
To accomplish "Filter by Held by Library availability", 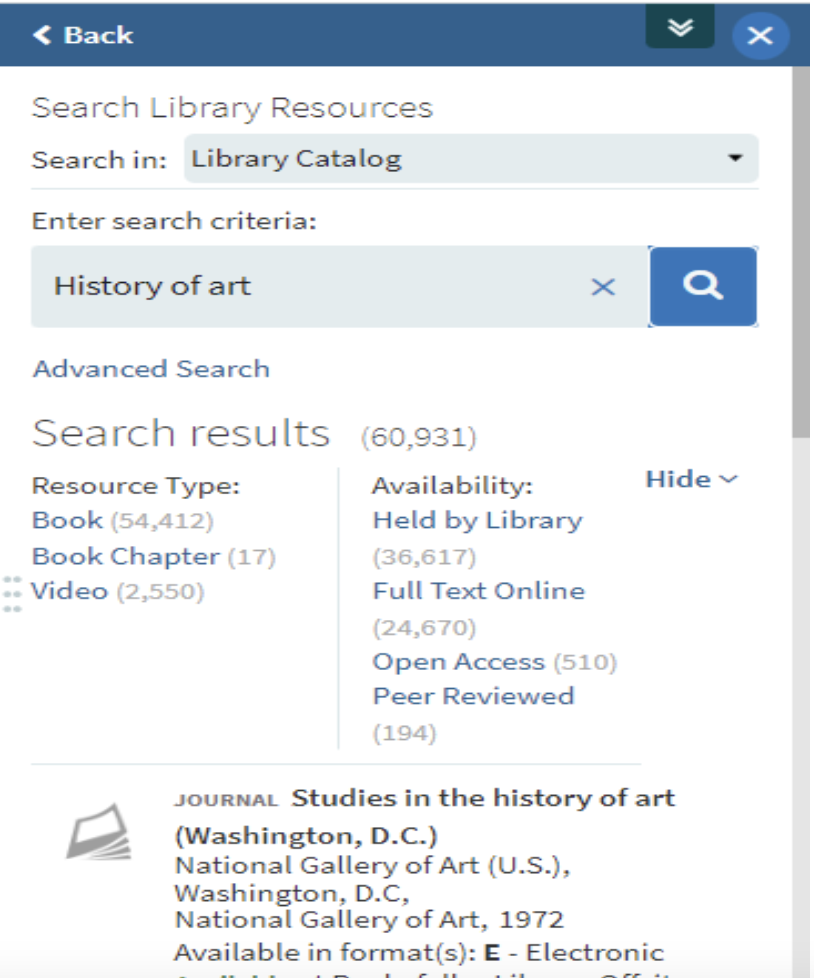I will 477,520.
